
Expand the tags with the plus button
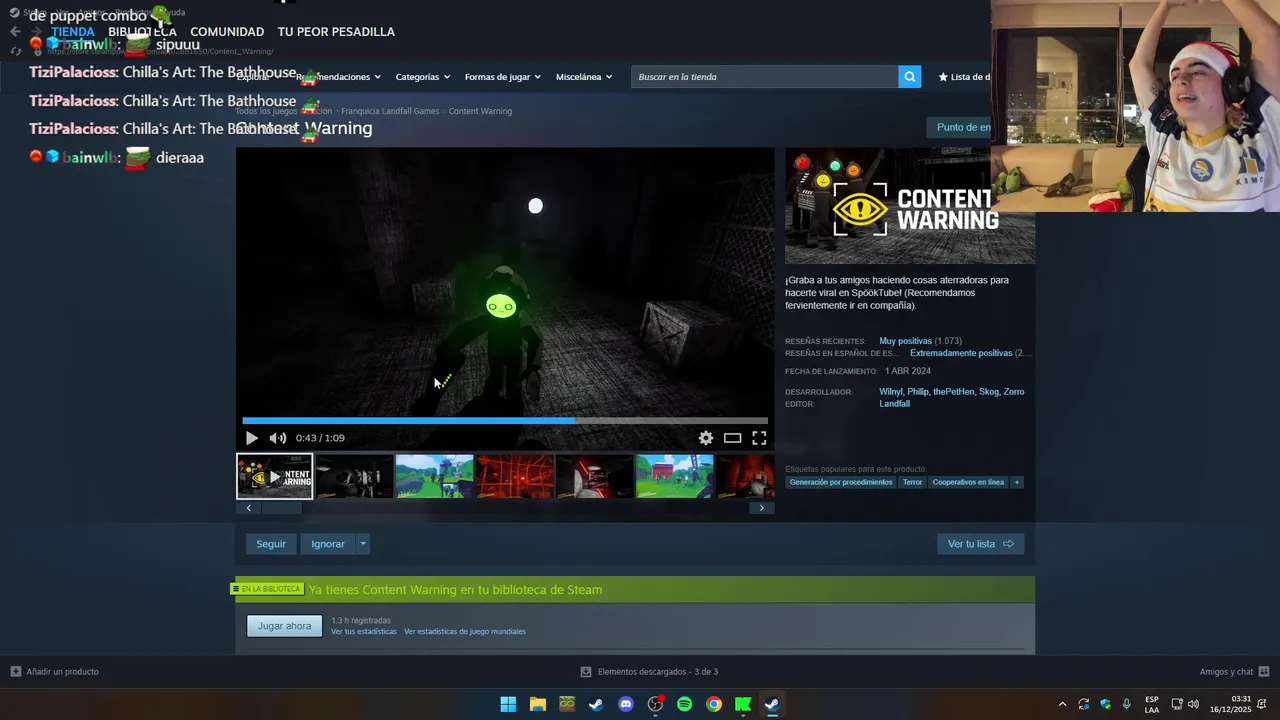tap(1017, 482)
